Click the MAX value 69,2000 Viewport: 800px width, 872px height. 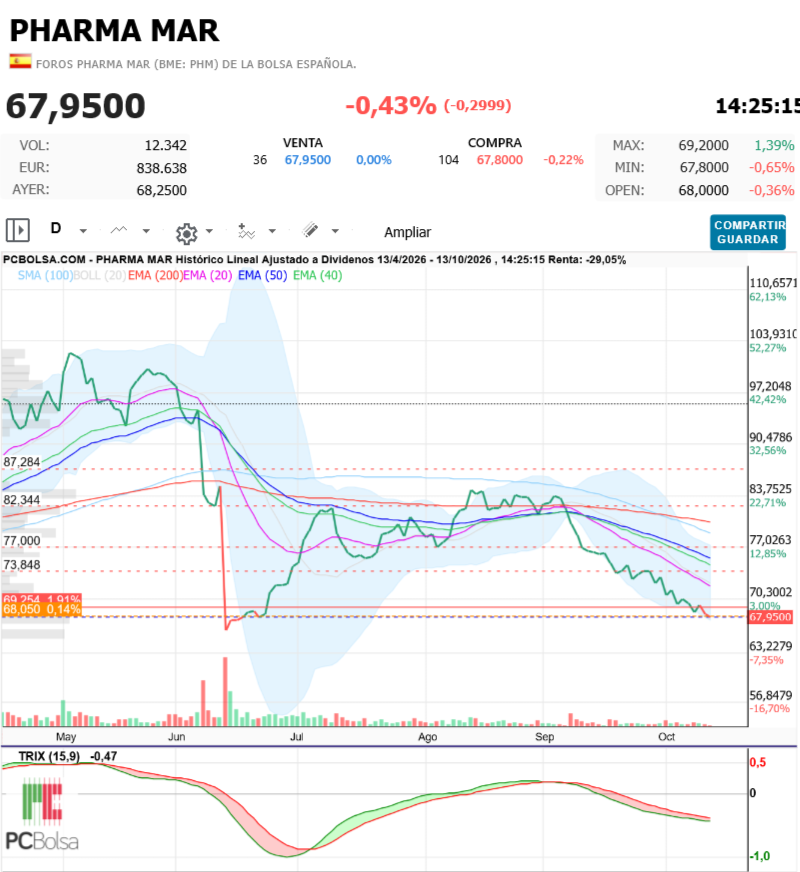pos(703,146)
